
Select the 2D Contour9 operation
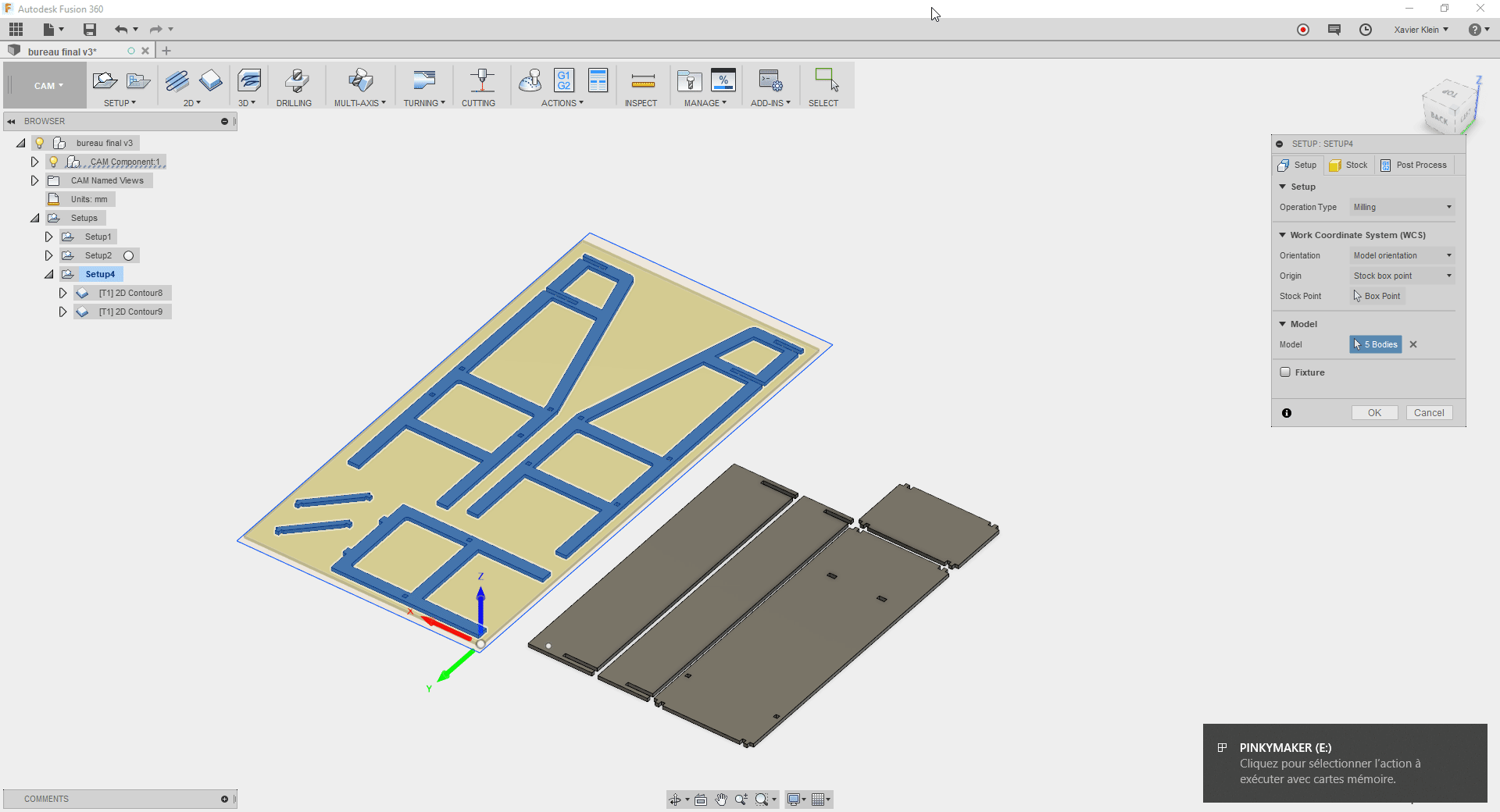click(130, 312)
